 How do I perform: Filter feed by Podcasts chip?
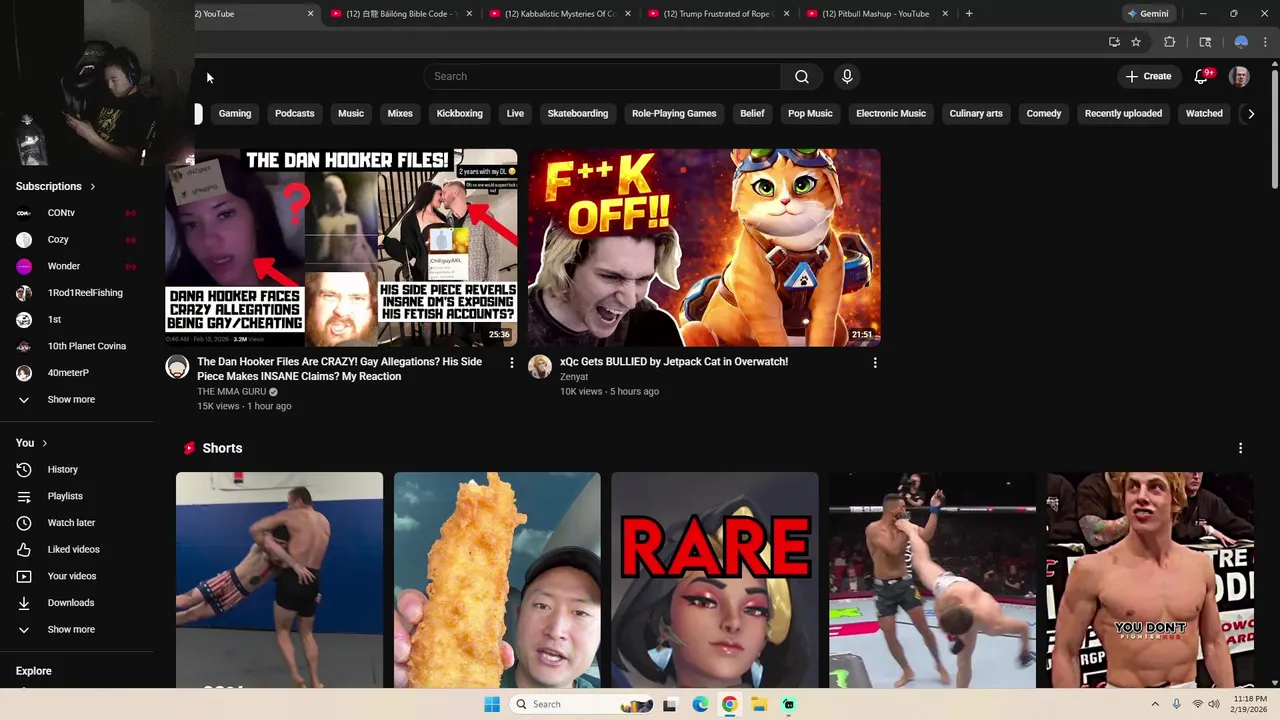pyautogui.click(x=294, y=114)
